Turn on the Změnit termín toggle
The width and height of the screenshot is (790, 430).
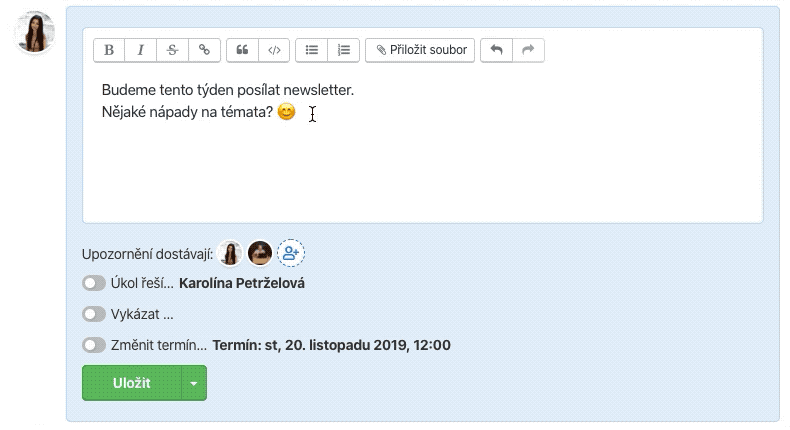point(94,345)
